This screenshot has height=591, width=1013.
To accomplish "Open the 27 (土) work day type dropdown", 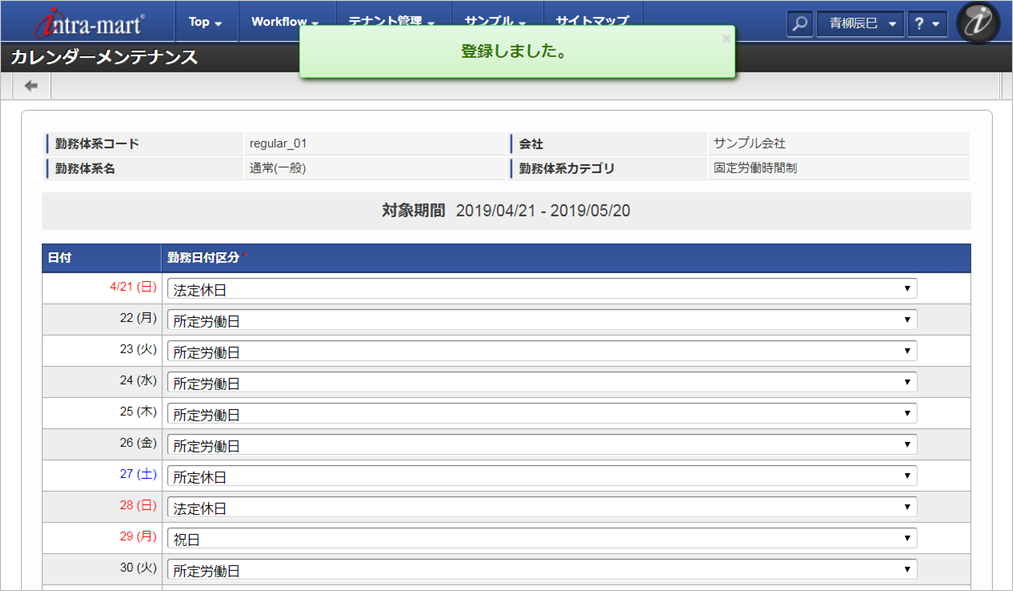I will [x=542, y=476].
